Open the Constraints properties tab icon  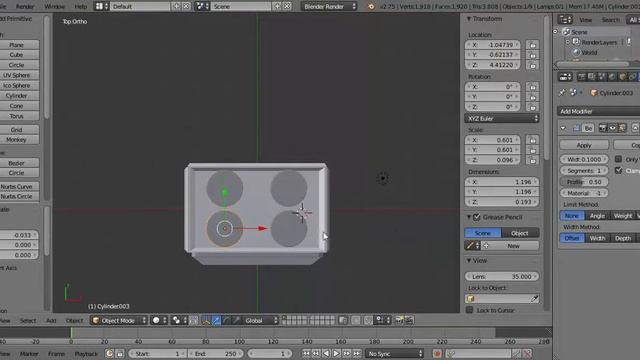(632, 77)
